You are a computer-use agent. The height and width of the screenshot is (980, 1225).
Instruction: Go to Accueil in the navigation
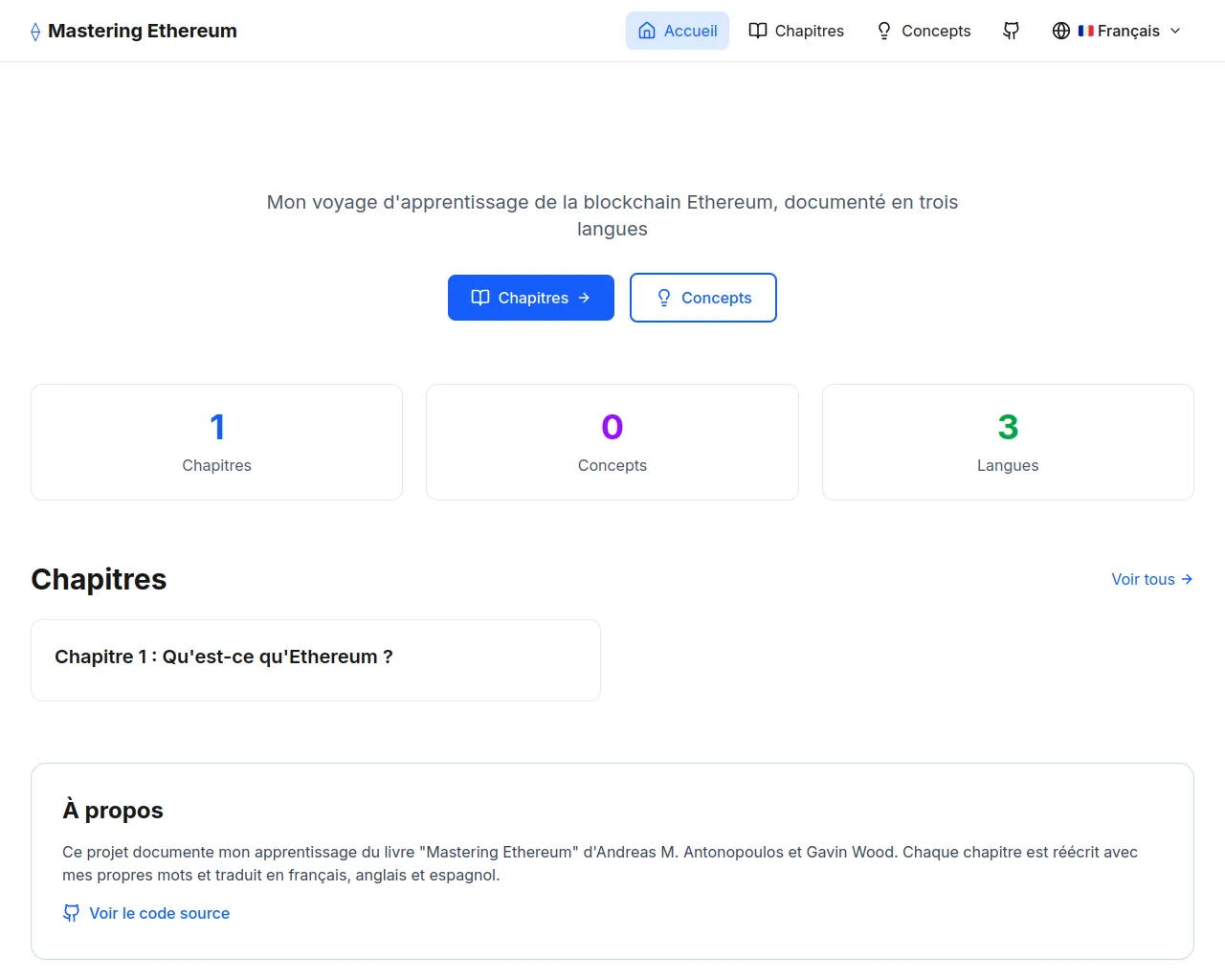tap(678, 31)
